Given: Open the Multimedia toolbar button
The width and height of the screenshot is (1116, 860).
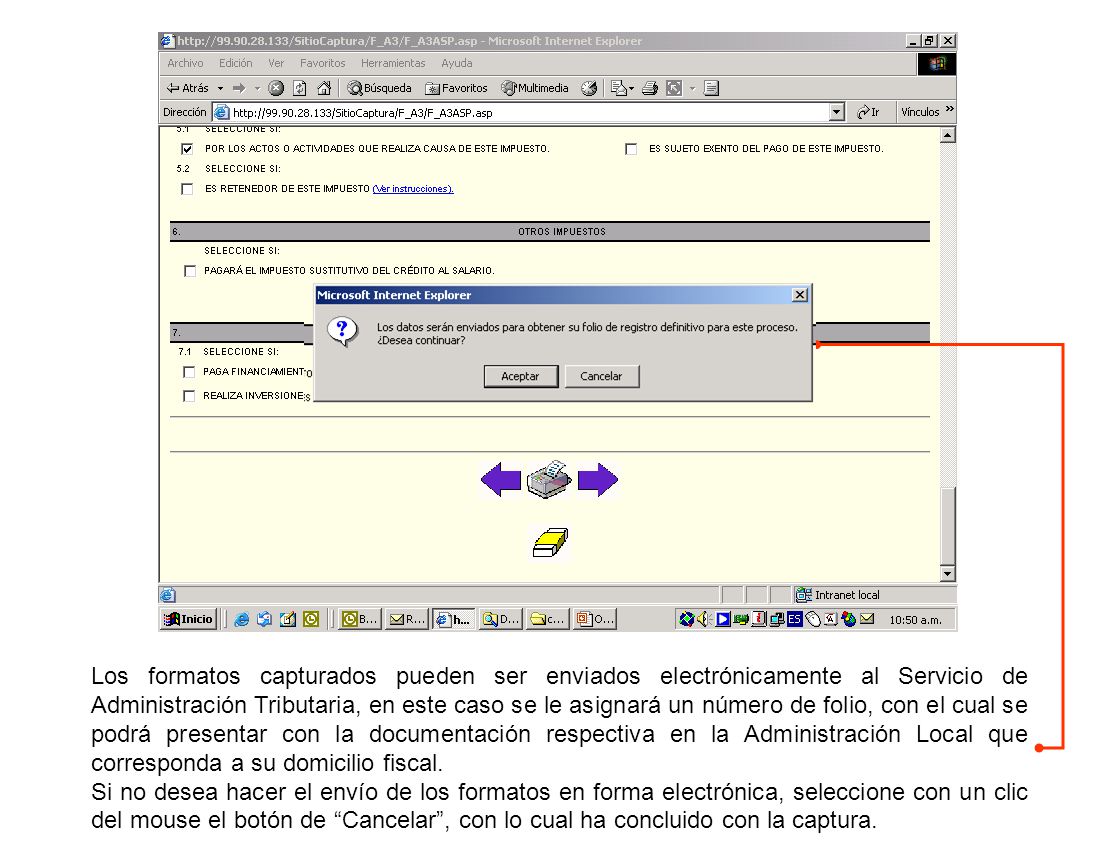Looking at the screenshot, I should tap(535, 88).
